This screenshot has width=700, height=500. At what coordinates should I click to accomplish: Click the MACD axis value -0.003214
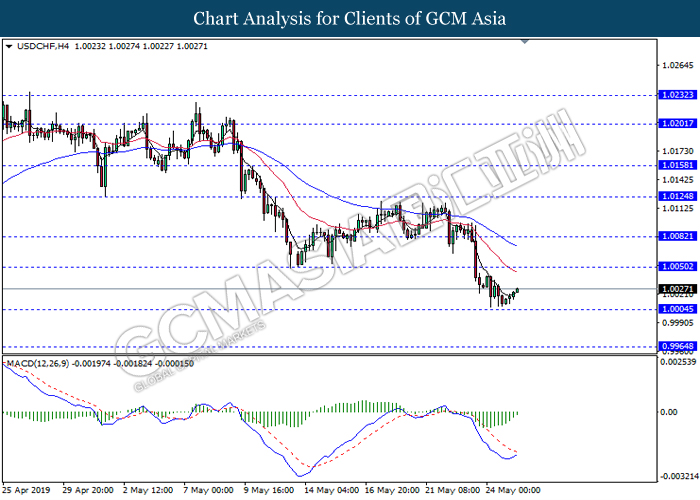[x=678, y=476]
